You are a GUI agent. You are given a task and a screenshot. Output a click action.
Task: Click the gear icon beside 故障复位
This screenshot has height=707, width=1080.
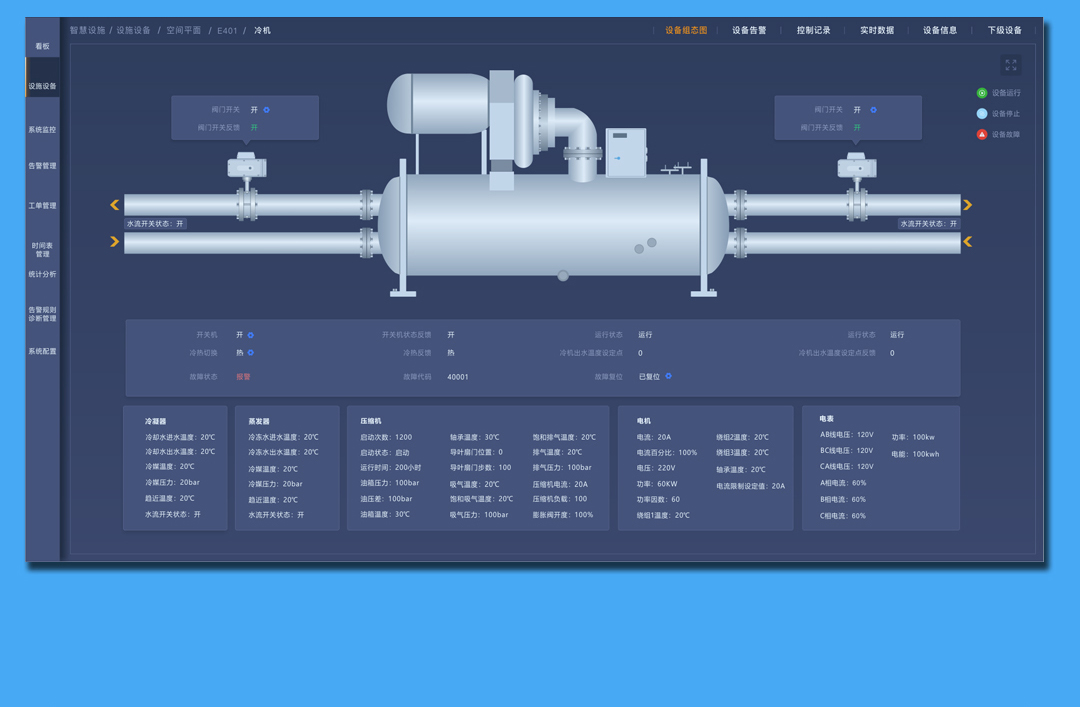[x=669, y=377]
